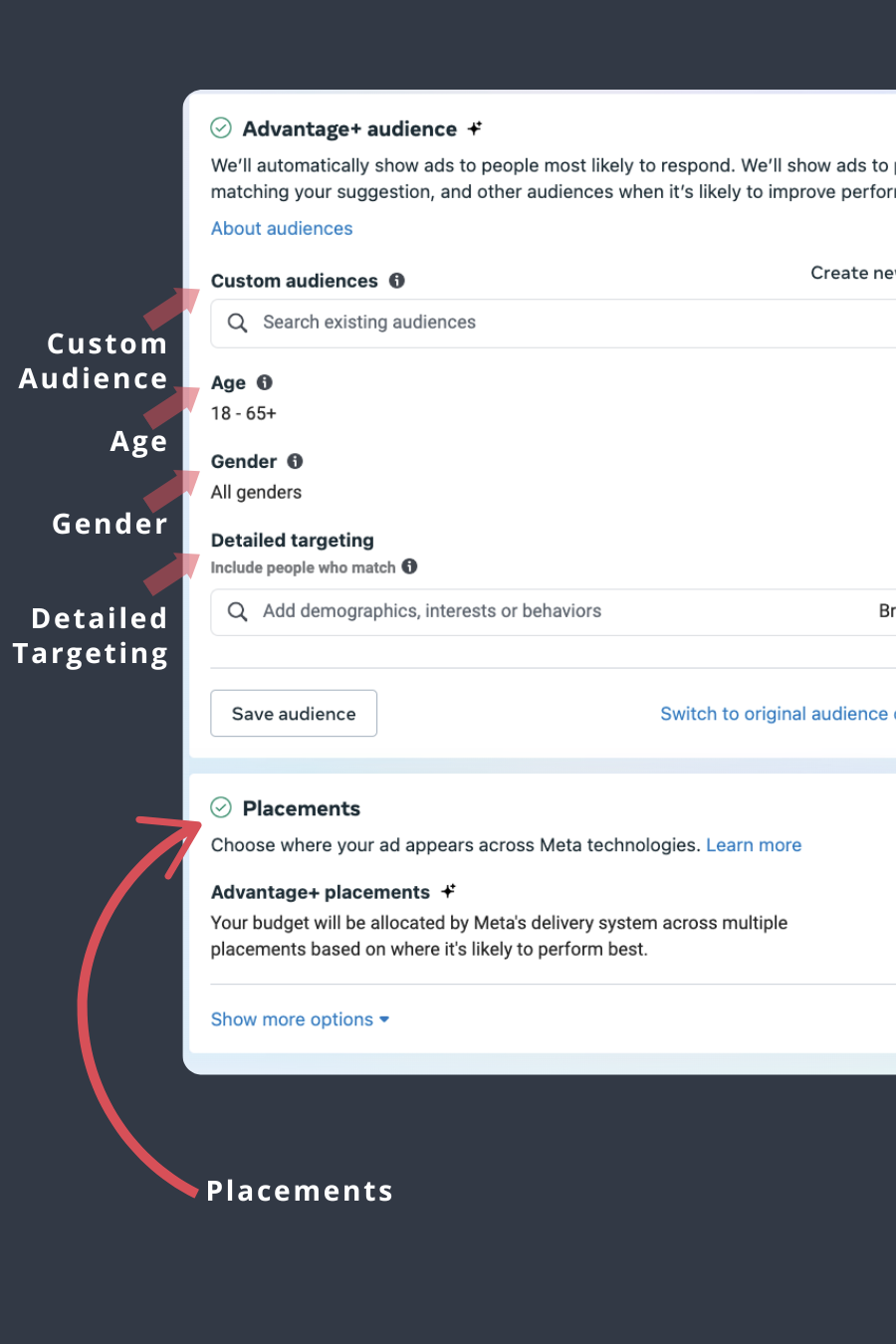Click the All genders value
This screenshot has width=896, height=1344.
pyautogui.click(x=256, y=492)
